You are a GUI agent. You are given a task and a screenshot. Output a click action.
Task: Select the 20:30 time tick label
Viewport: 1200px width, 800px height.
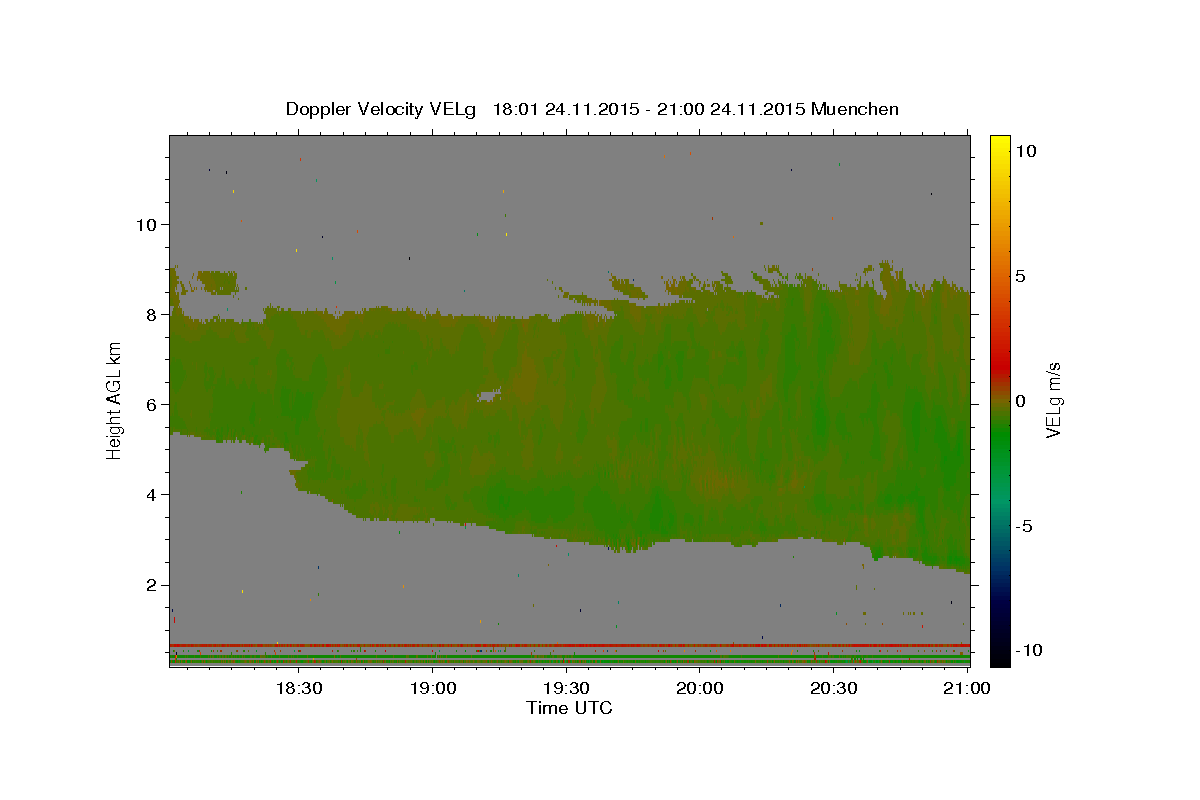point(834,688)
